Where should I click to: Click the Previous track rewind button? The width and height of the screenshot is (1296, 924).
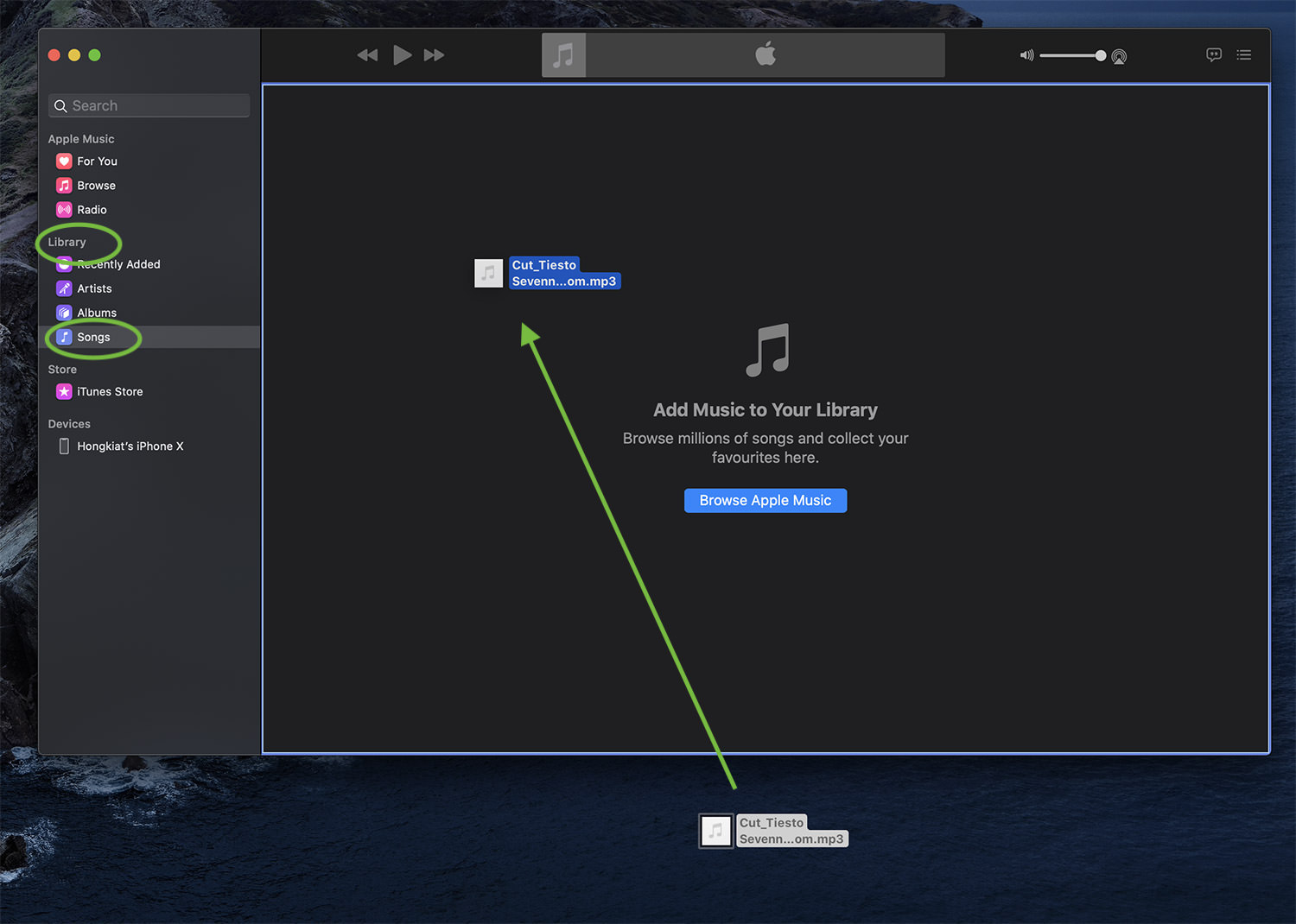click(367, 55)
